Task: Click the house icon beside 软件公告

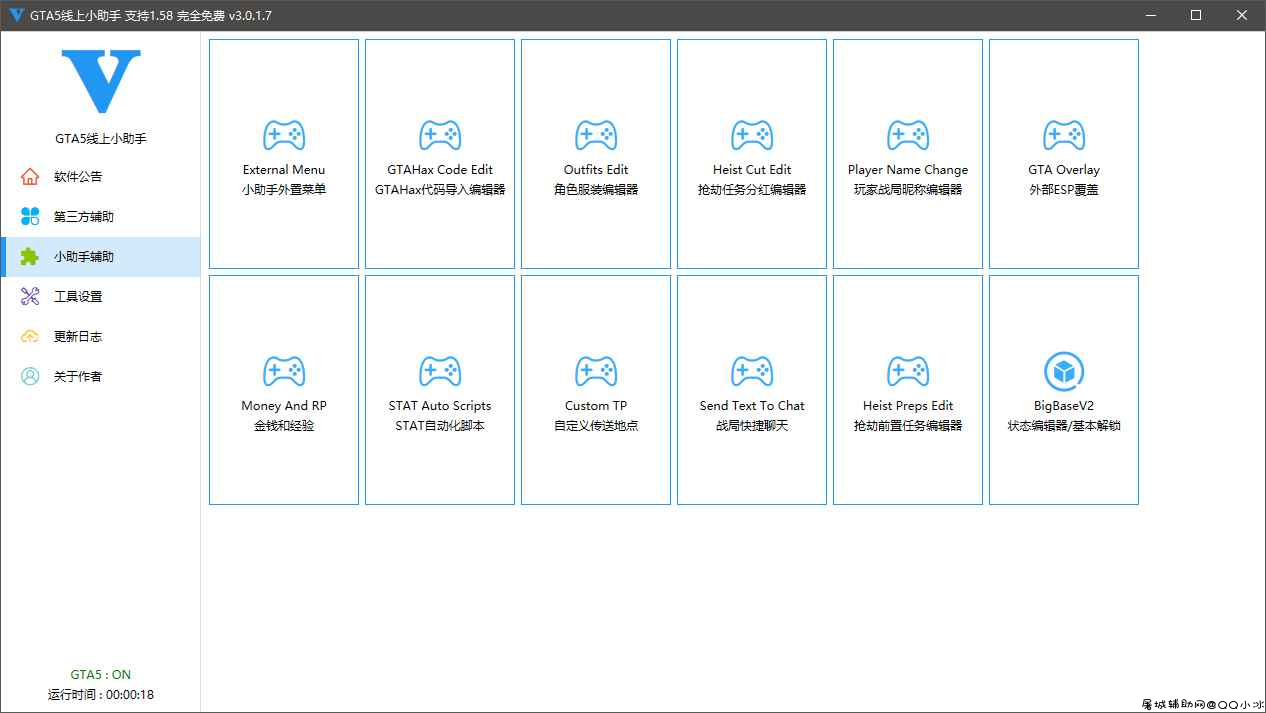Action: (x=30, y=177)
